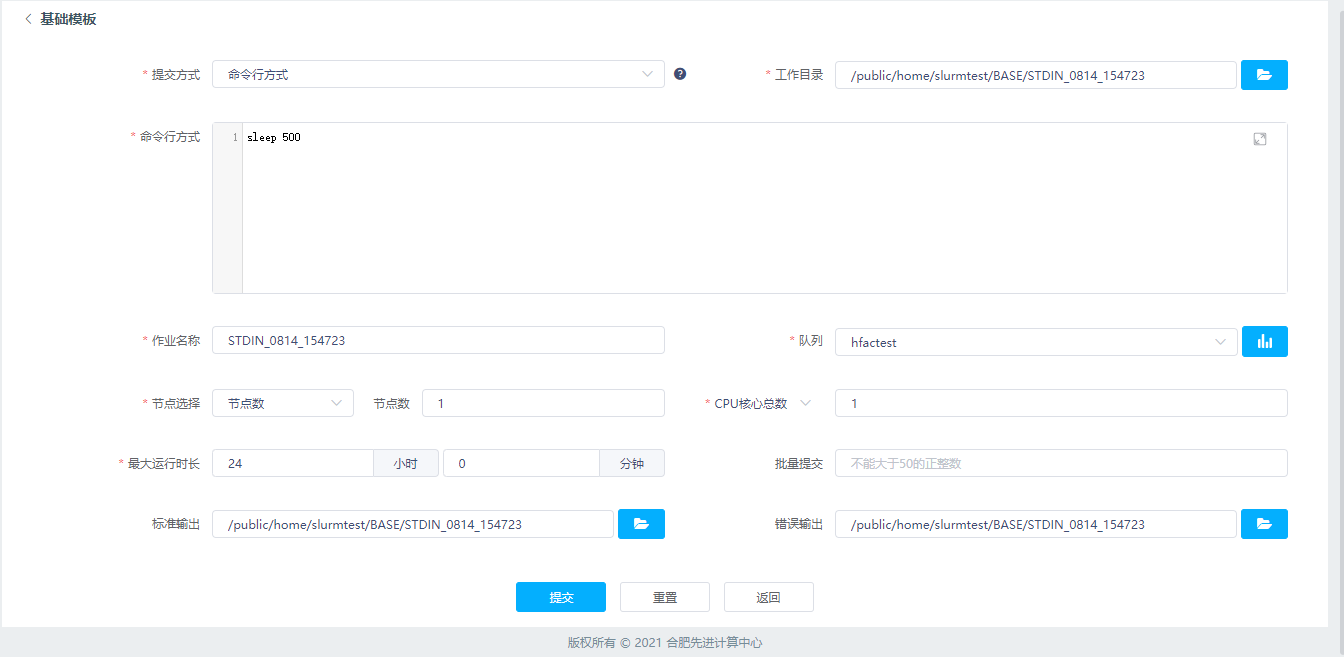Open the 提交方式 dropdown

click(438, 74)
